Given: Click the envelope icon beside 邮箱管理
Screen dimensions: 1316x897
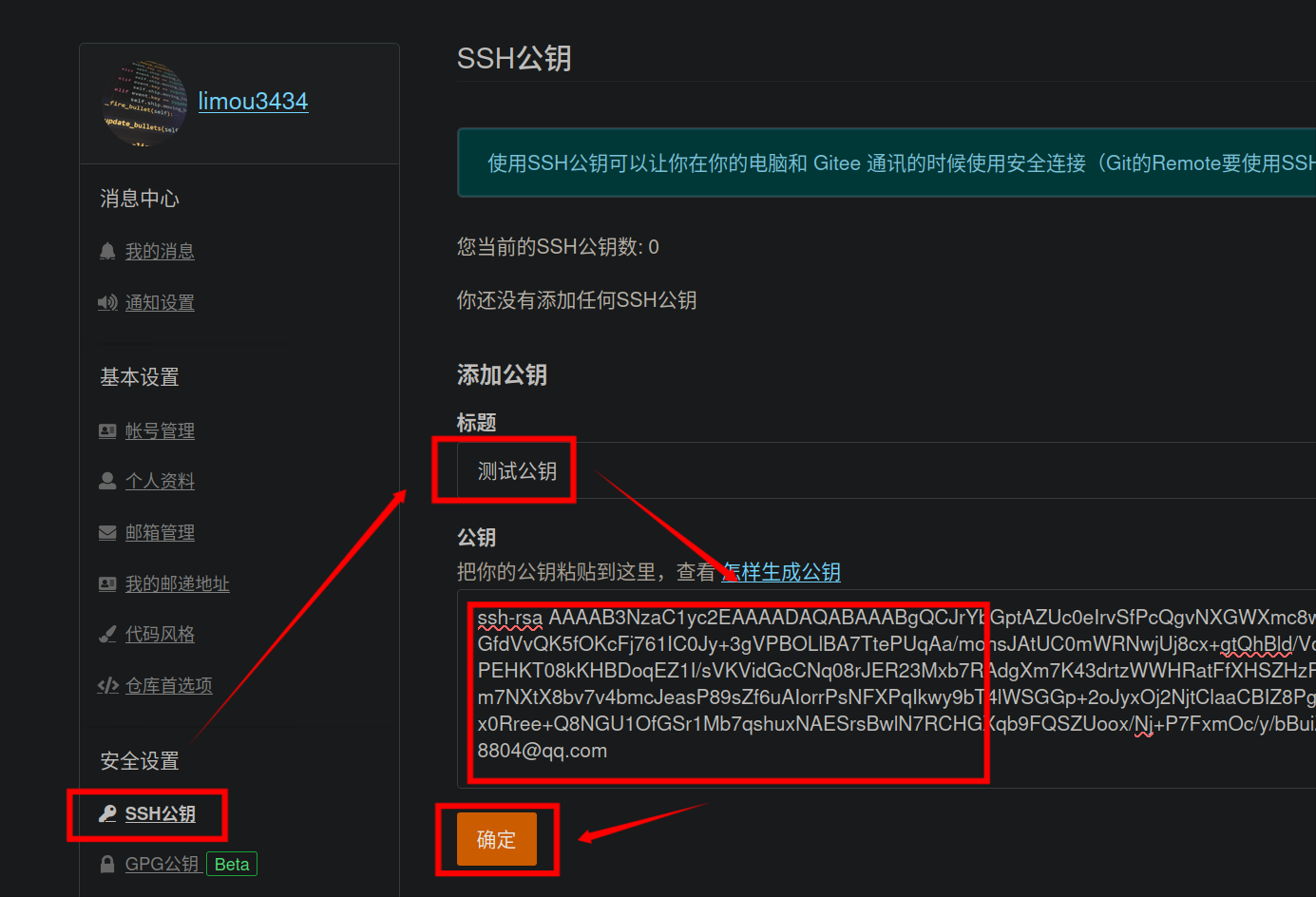Looking at the screenshot, I should 107,533.
